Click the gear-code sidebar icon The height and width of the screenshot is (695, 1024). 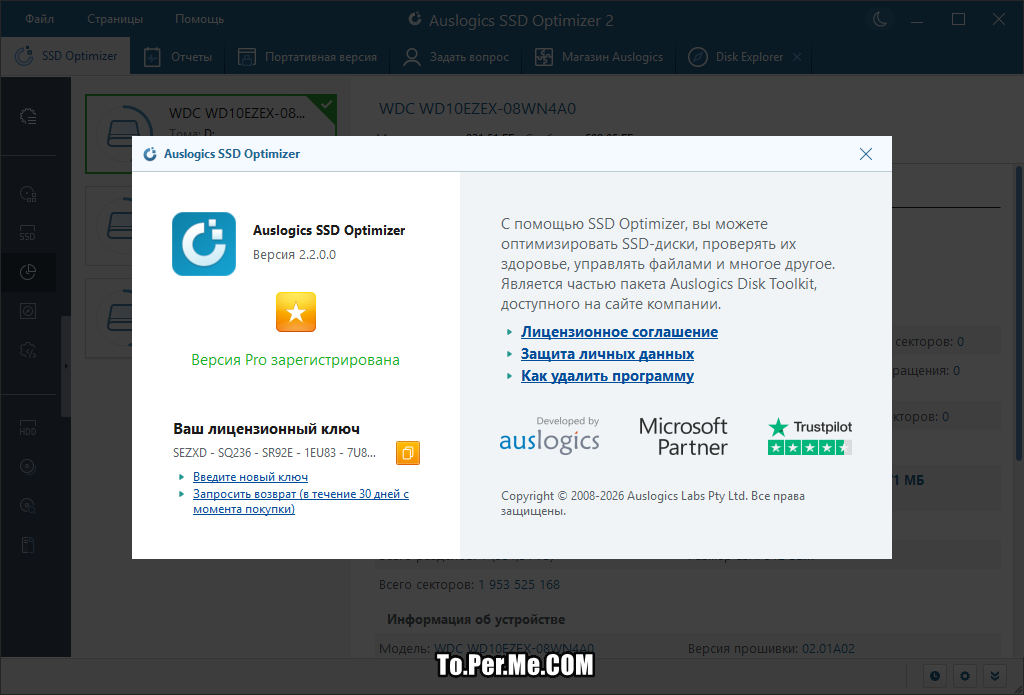coord(28,350)
